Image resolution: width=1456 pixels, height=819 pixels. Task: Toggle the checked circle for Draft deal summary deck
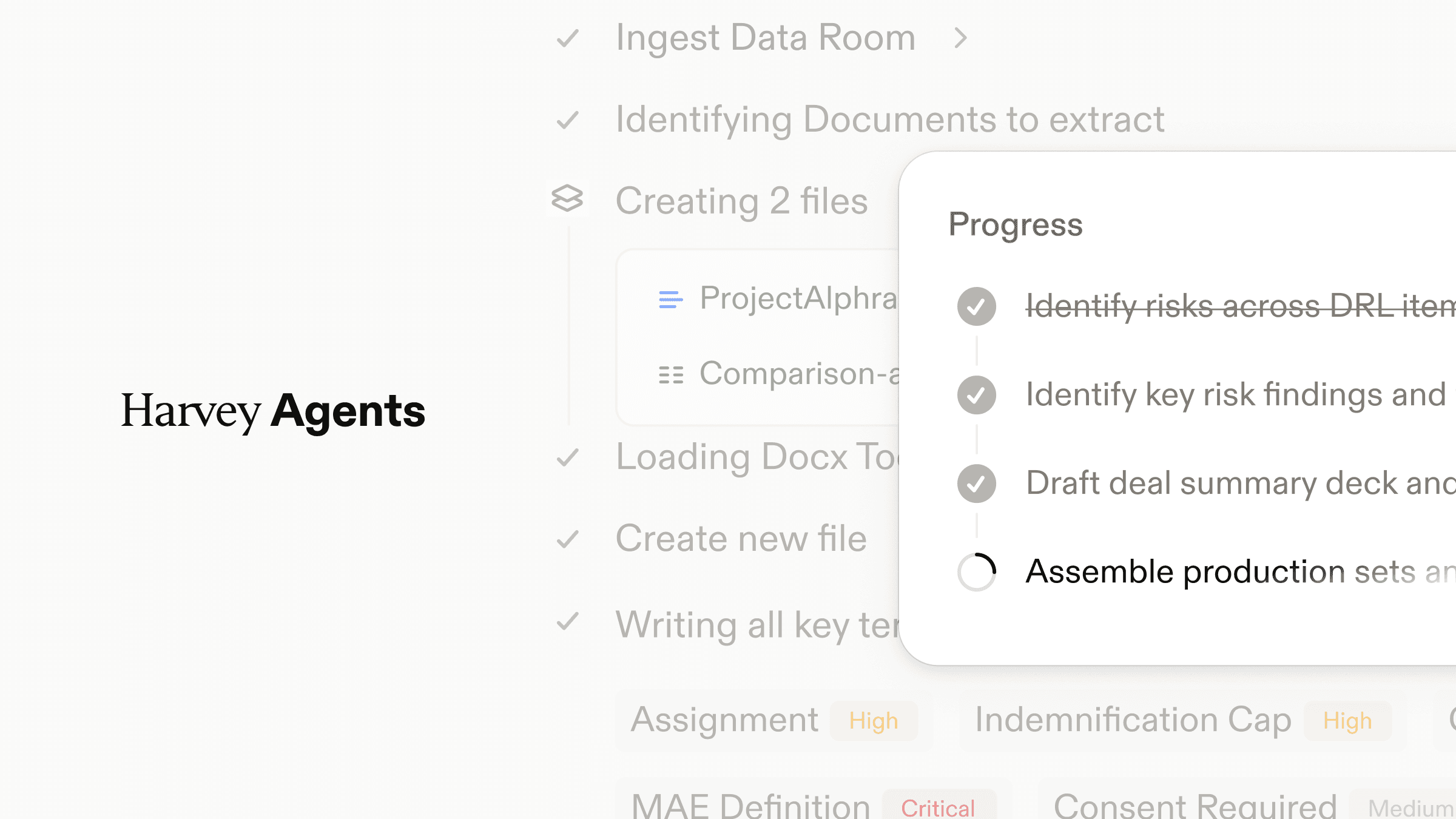pos(976,484)
